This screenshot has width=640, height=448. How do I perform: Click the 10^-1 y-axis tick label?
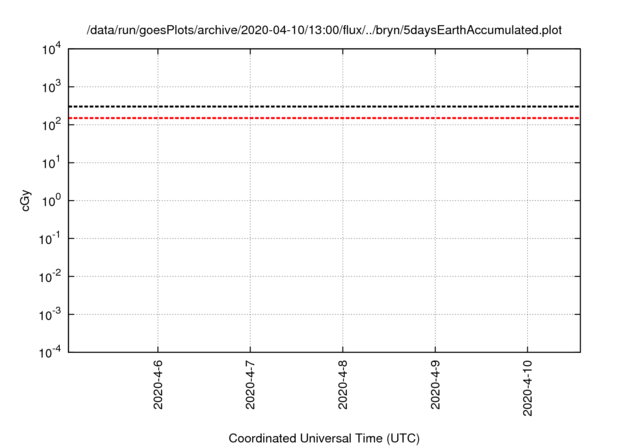point(50,239)
